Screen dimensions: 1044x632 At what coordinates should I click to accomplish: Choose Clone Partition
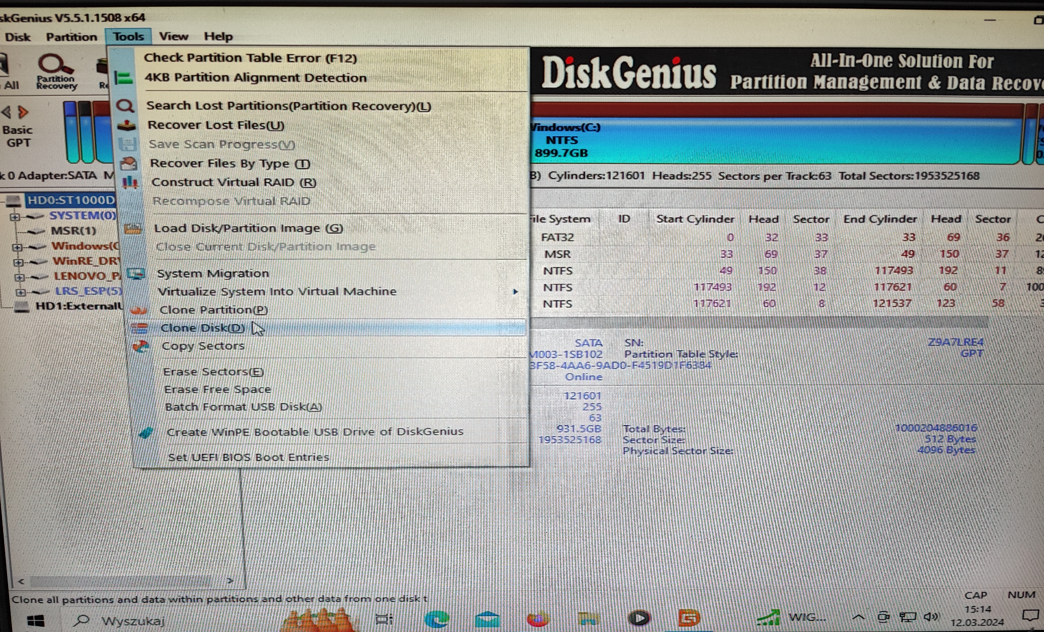click(214, 310)
